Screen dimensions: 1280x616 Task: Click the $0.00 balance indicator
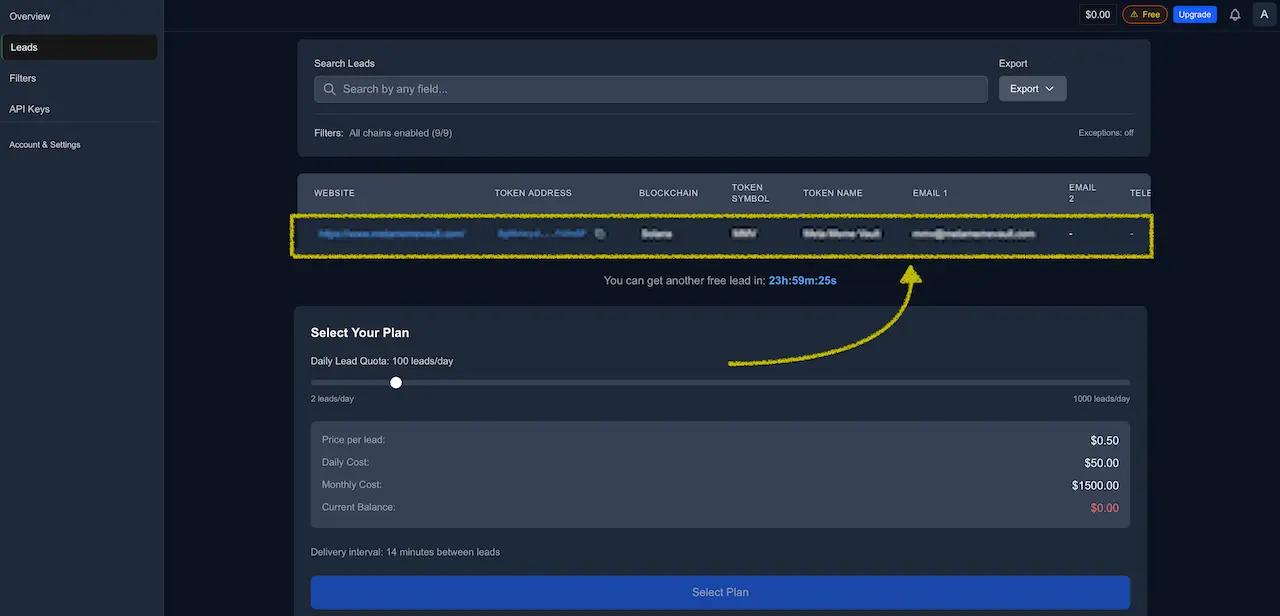point(1097,15)
